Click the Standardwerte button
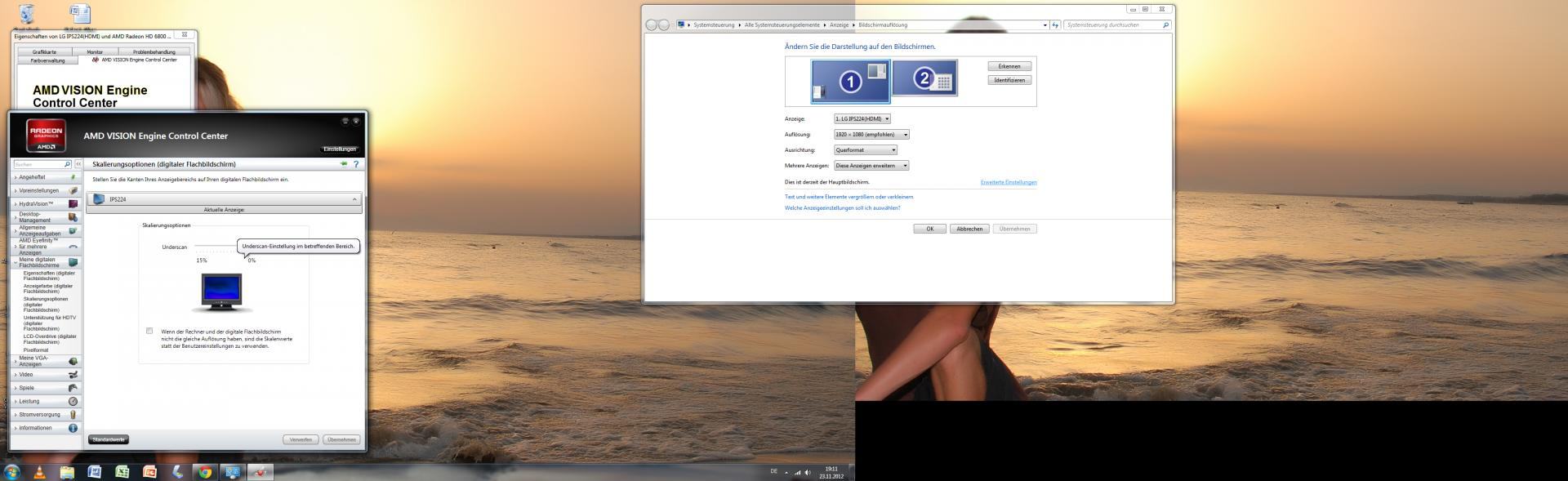Viewport: 1568px width, 481px height. coord(109,439)
